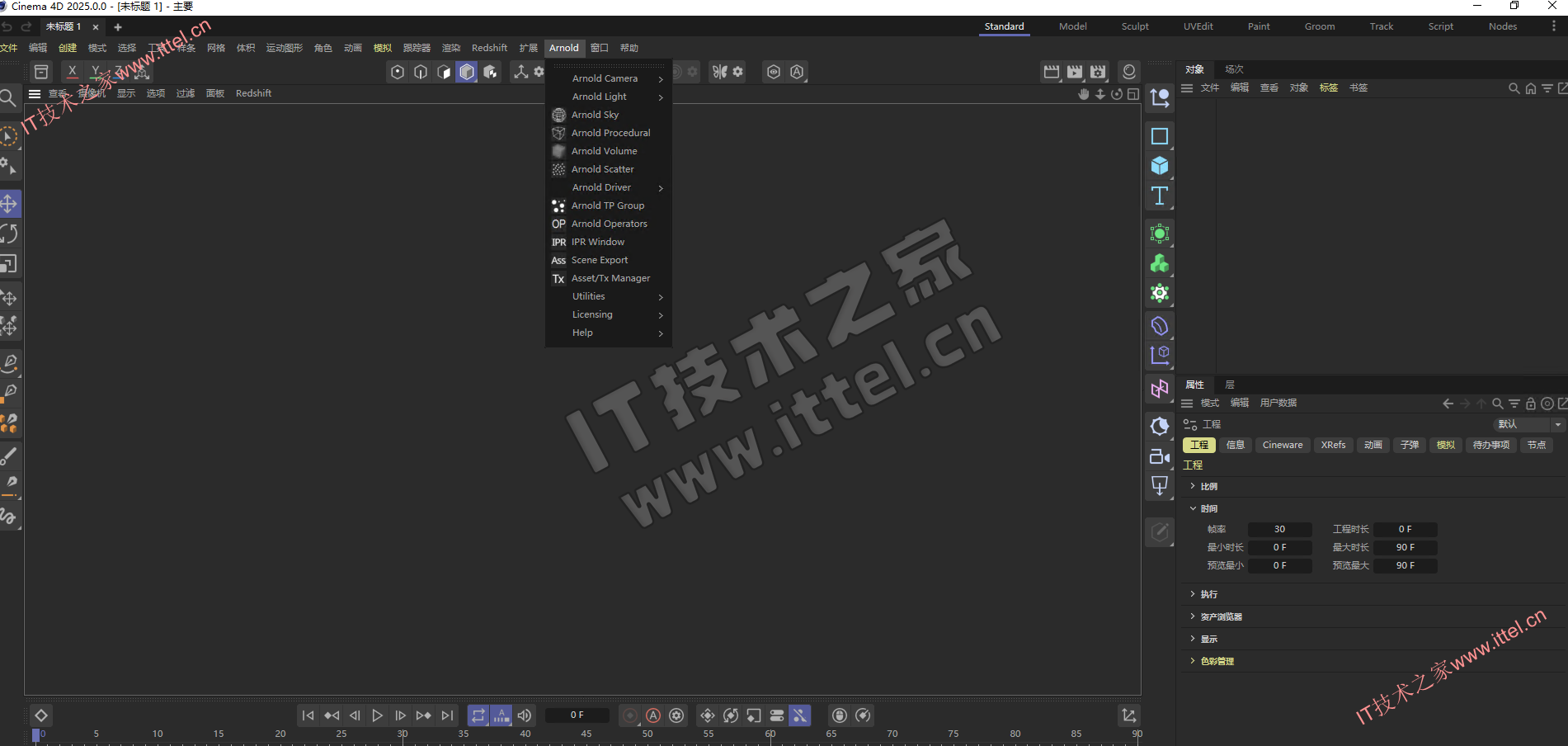Toggle timeline sound playback icon
Image resolution: width=1568 pixels, height=746 pixels.
525,715
